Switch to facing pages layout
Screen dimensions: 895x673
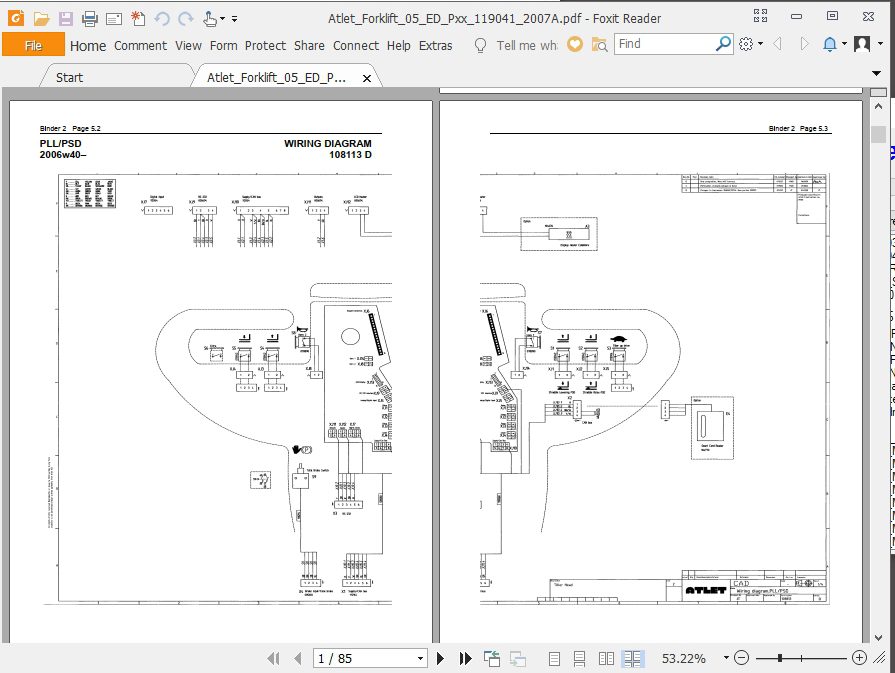[606, 658]
